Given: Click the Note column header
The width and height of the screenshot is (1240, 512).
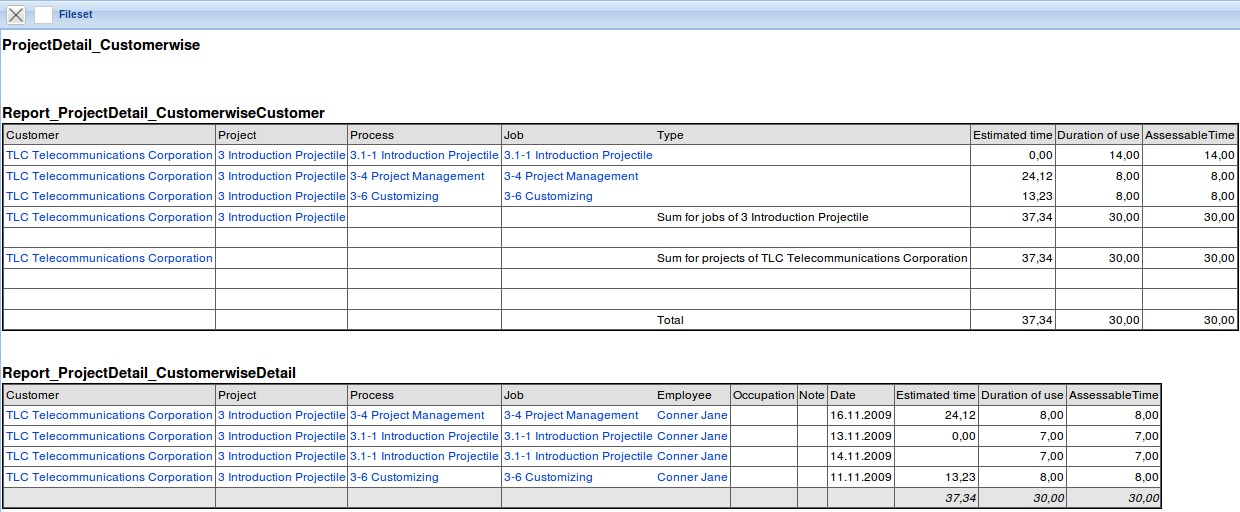Looking at the screenshot, I should (x=811, y=395).
